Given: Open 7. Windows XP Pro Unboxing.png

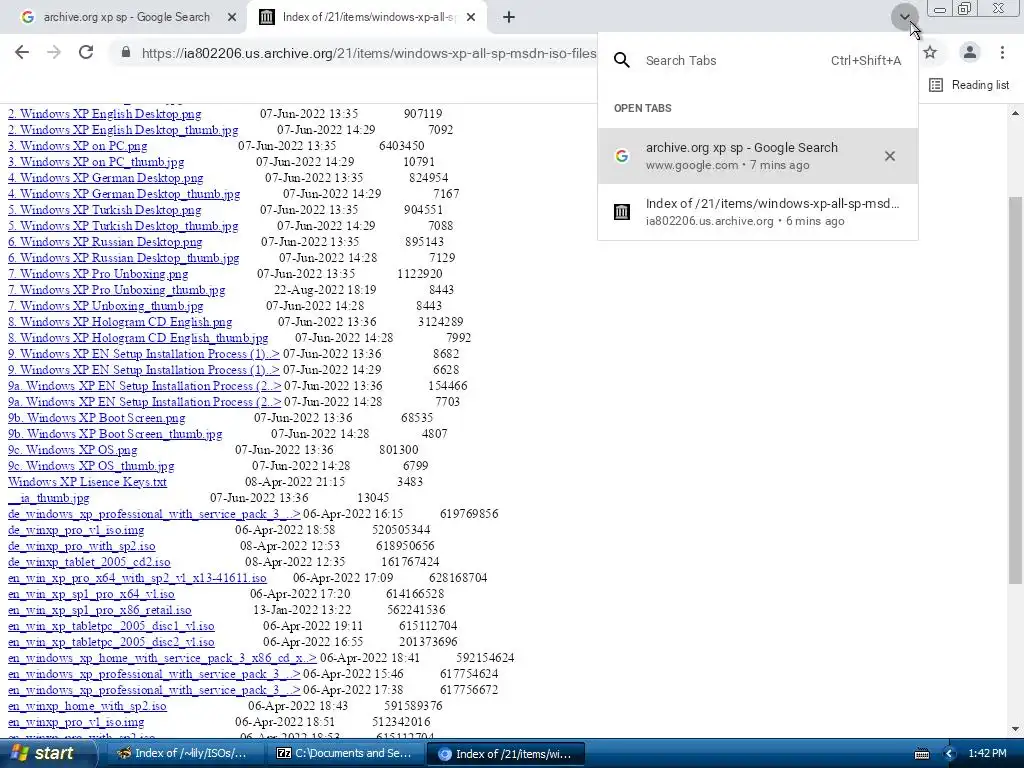Looking at the screenshot, I should point(98,274).
